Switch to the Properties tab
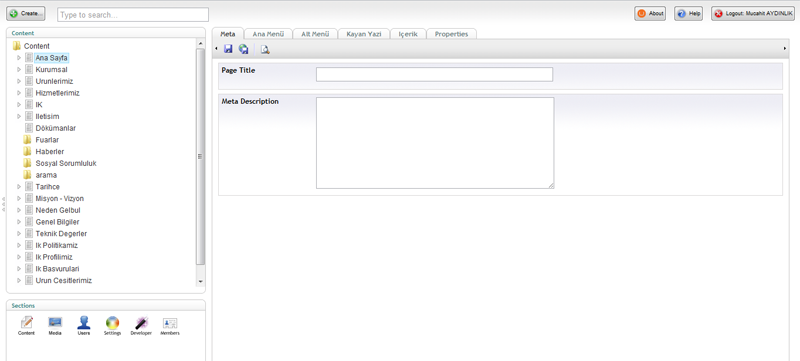Screen dimensions: 800x361 pyautogui.click(x=452, y=34)
